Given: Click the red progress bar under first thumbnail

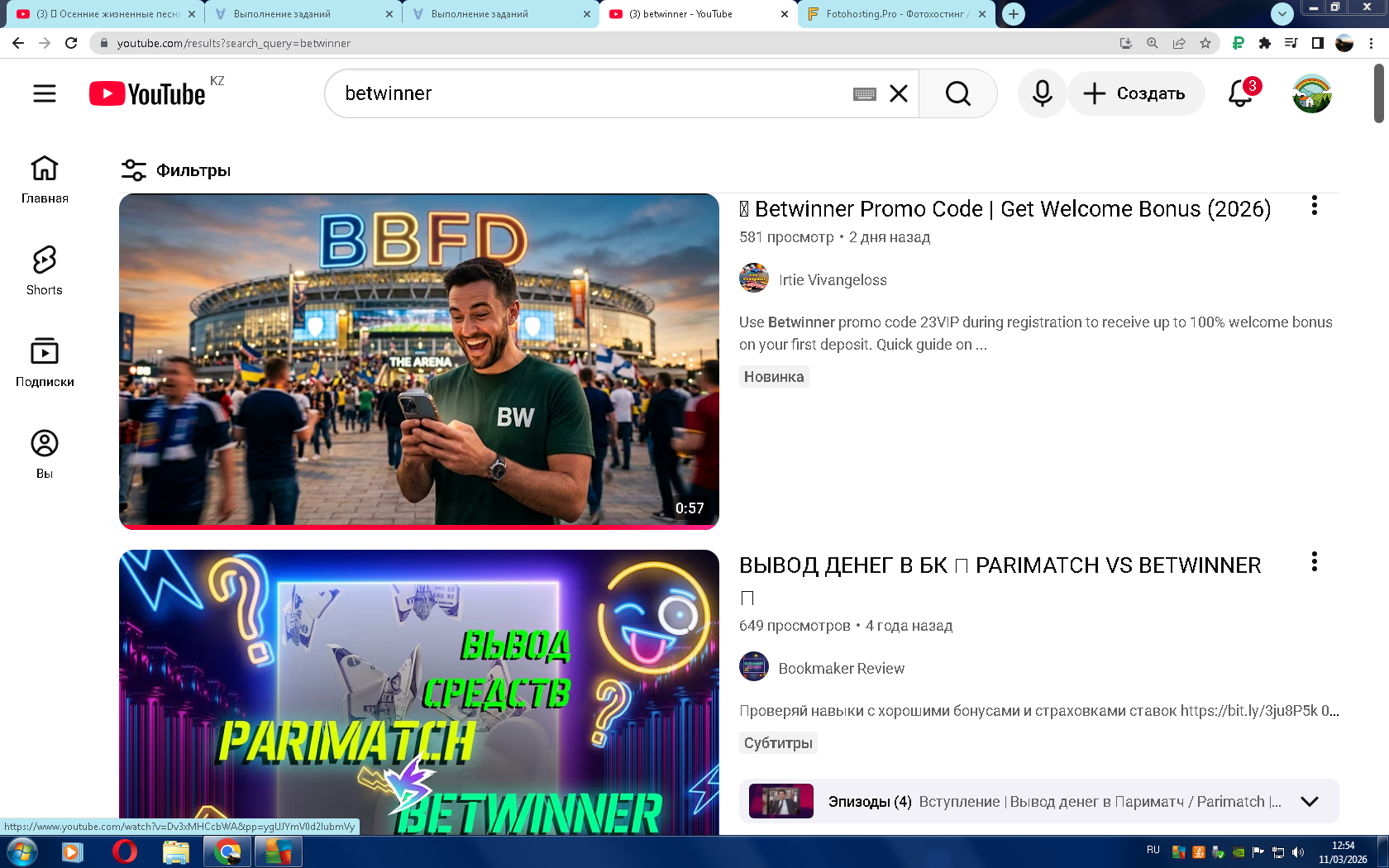Looking at the screenshot, I should (419, 527).
